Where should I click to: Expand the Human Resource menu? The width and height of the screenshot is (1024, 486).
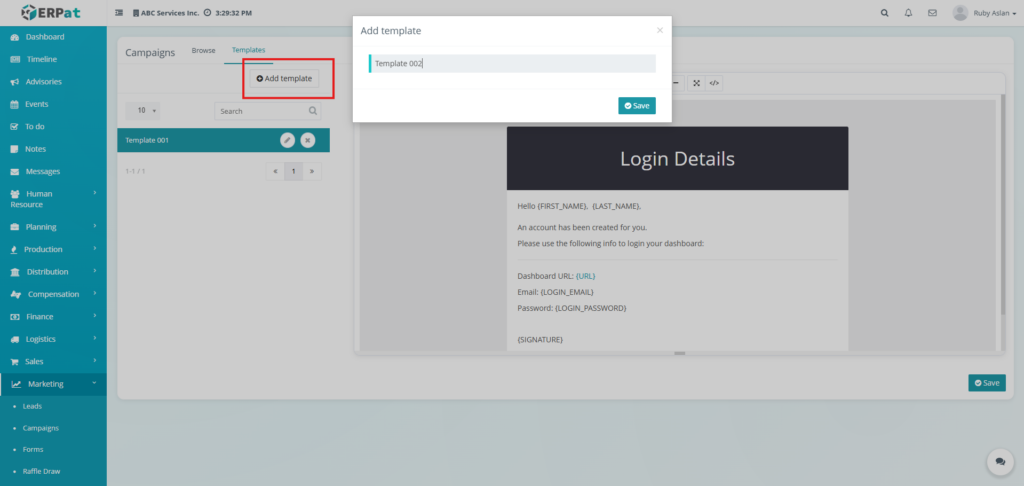tap(54, 199)
